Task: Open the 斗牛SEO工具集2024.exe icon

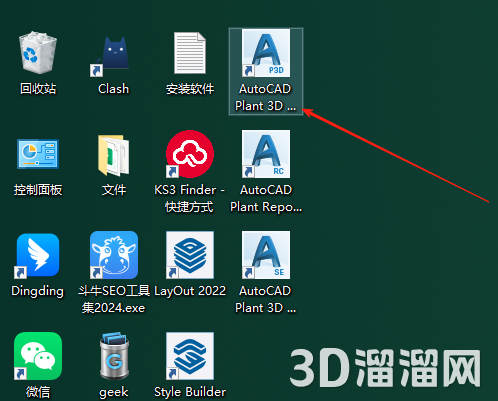Action: [x=114, y=255]
